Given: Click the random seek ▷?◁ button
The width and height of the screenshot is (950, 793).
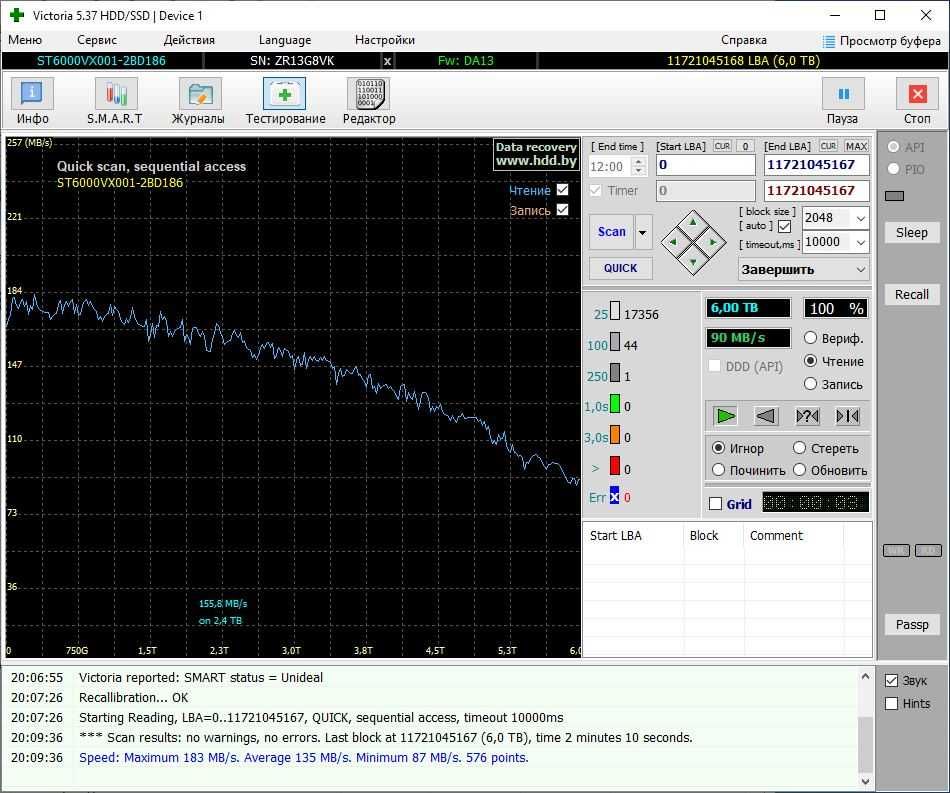Looking at the screenshot, I should click(807, 416).
